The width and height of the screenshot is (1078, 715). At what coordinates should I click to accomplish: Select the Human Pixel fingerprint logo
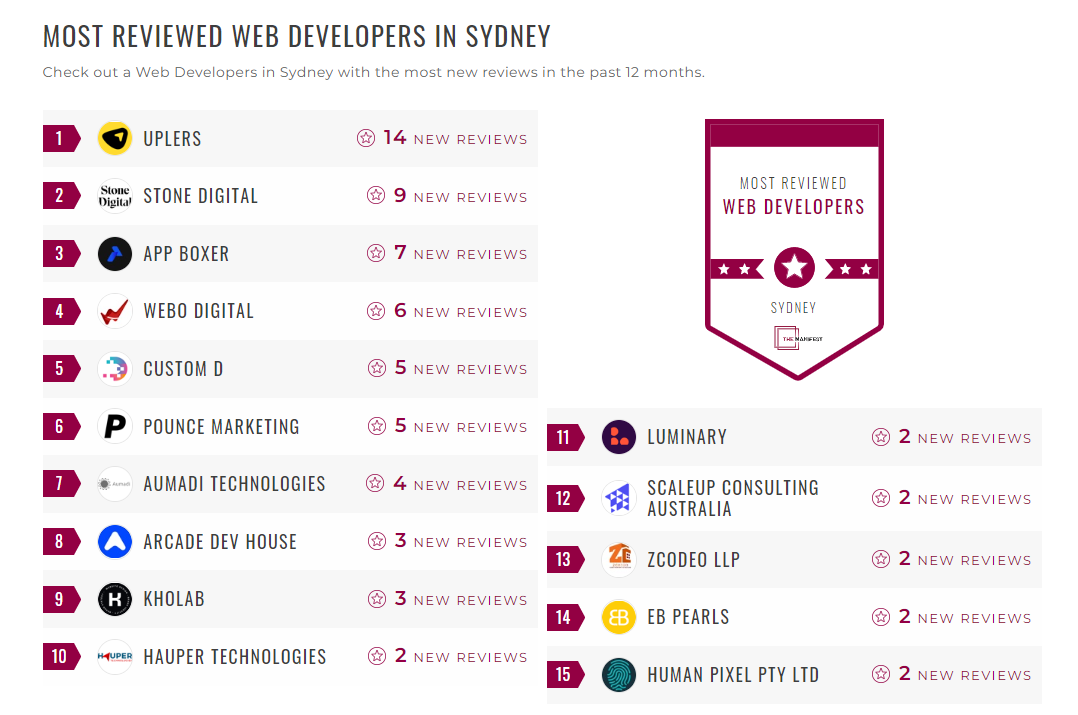tap(619, 675)
